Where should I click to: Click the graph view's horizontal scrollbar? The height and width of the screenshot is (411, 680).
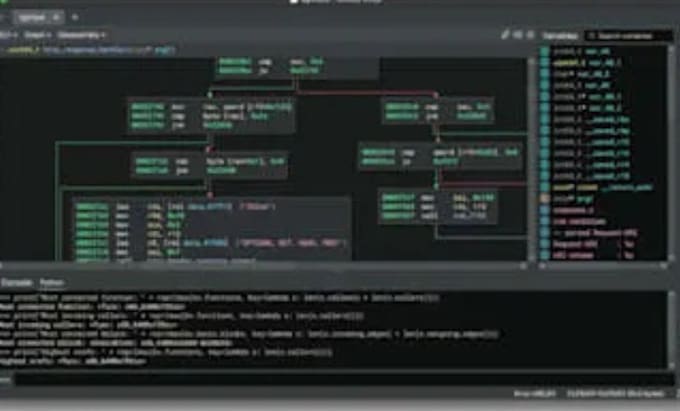(262, 265)
